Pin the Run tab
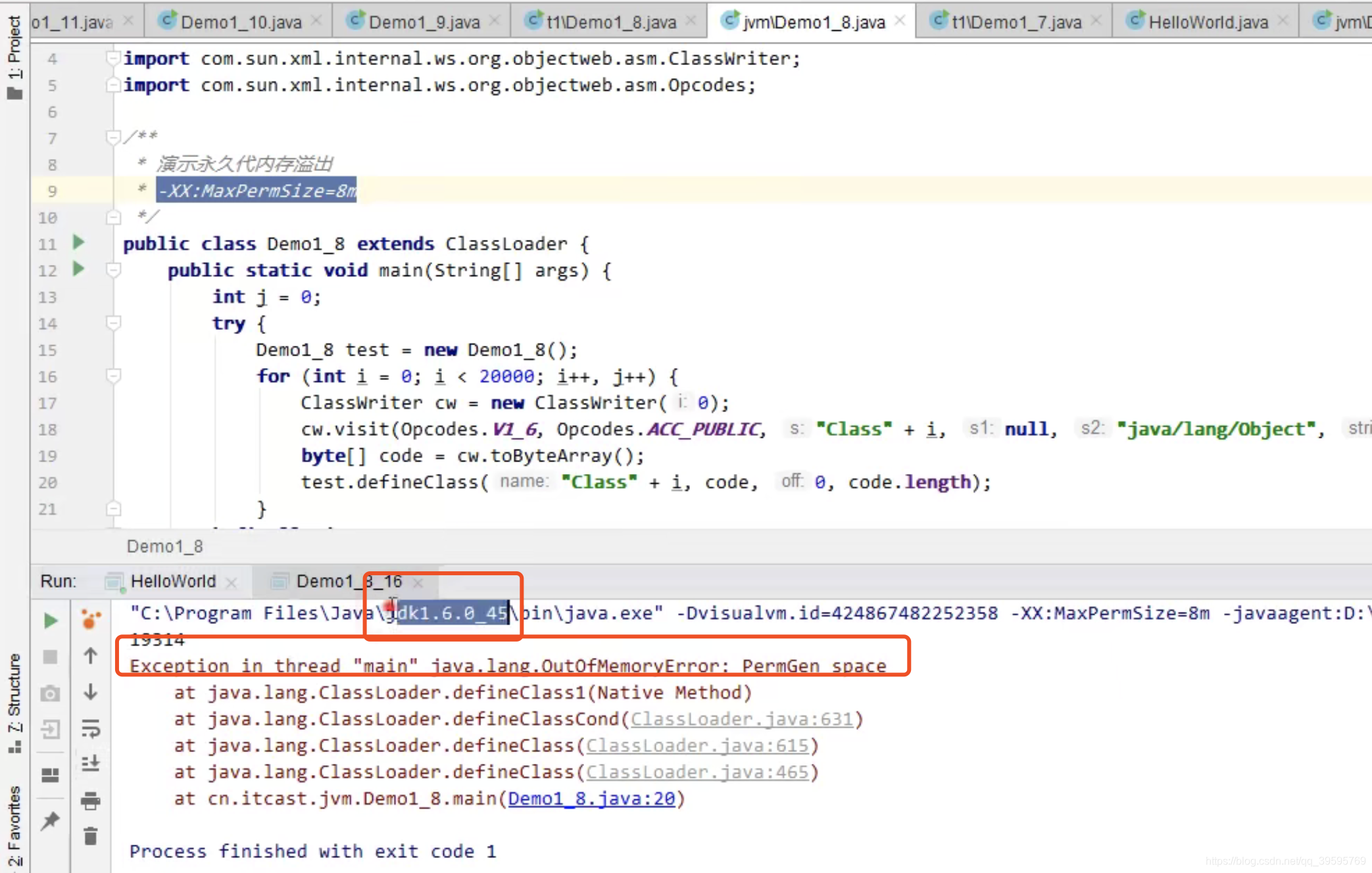Screen dimensions: 1372x873 (x=50, y=820)
